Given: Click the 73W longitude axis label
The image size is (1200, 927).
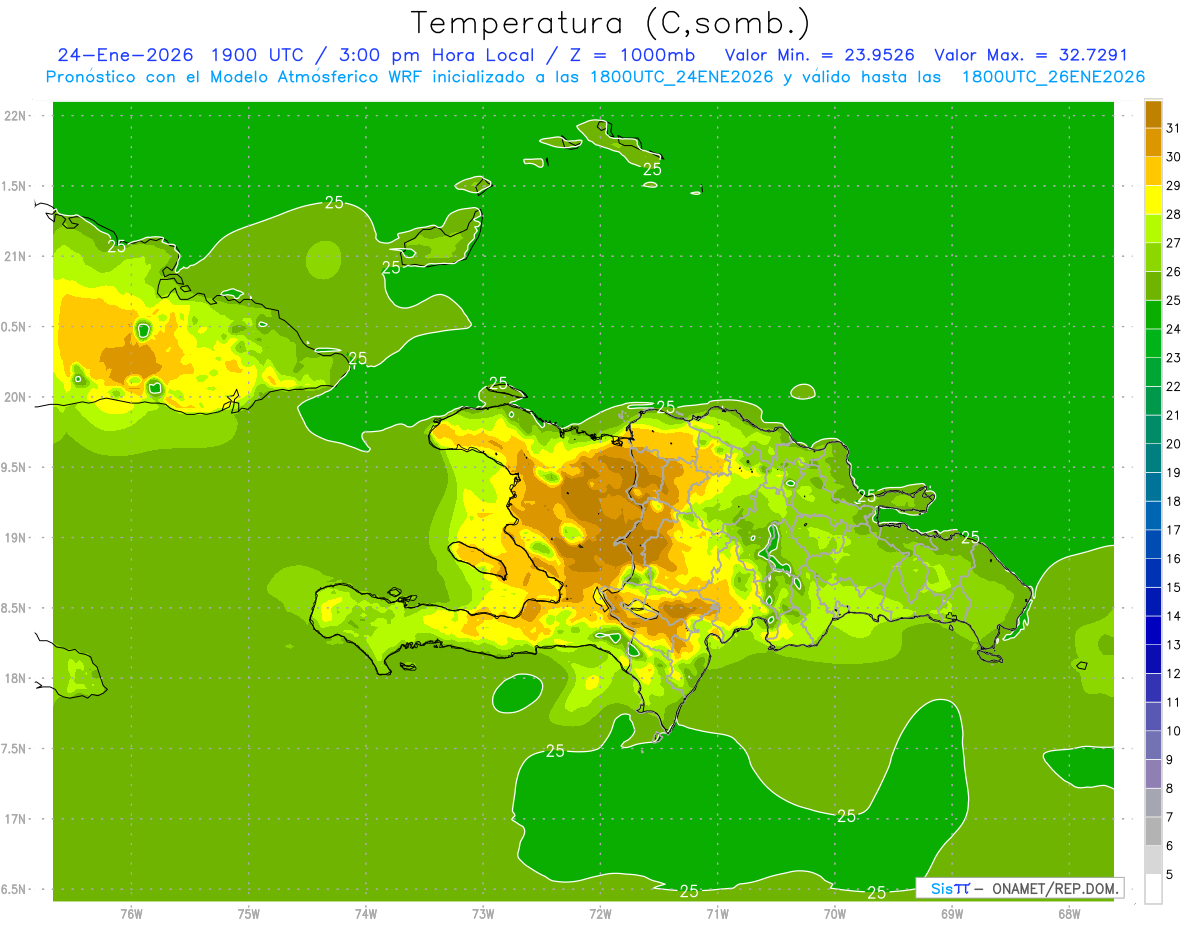Looking at the screenshot, I should coord(483,914).
